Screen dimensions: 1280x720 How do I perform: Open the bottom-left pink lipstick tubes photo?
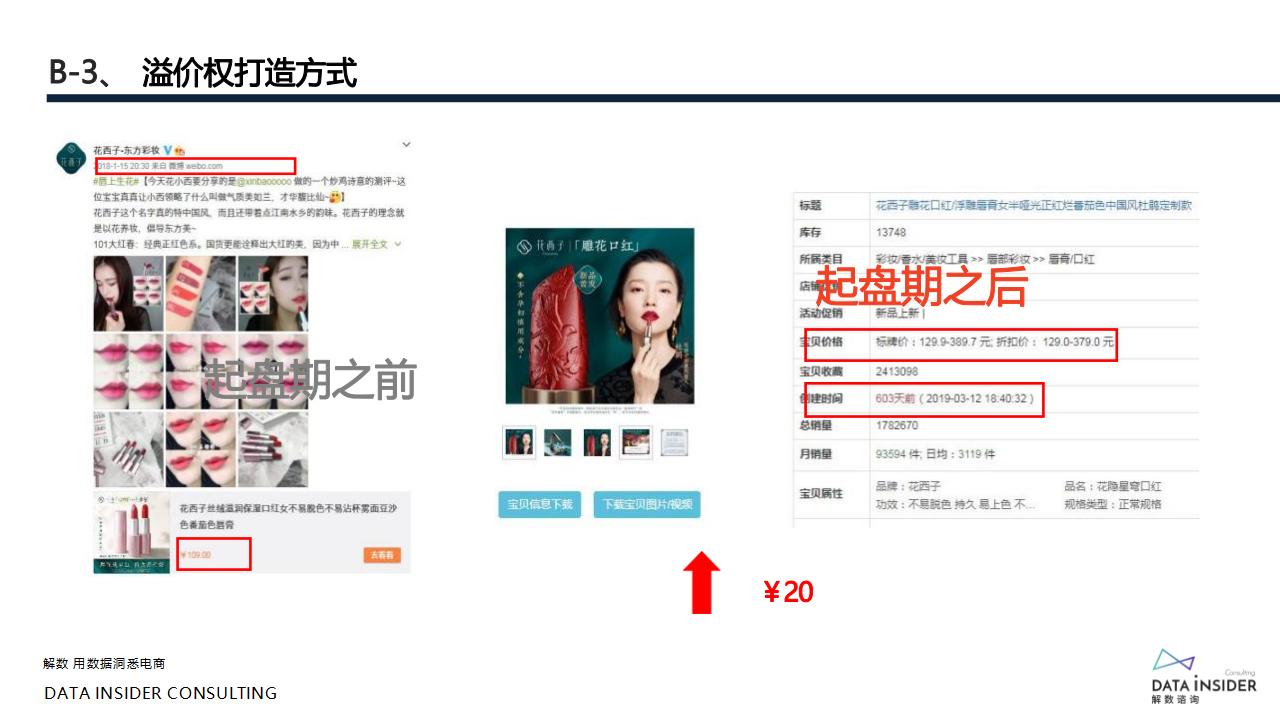[127, 448]
